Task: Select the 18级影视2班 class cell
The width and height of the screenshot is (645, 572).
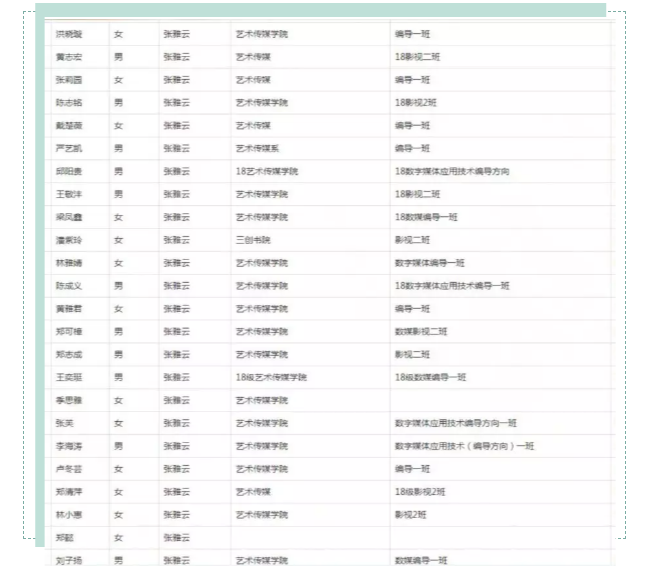Action: tap(420, 491)
